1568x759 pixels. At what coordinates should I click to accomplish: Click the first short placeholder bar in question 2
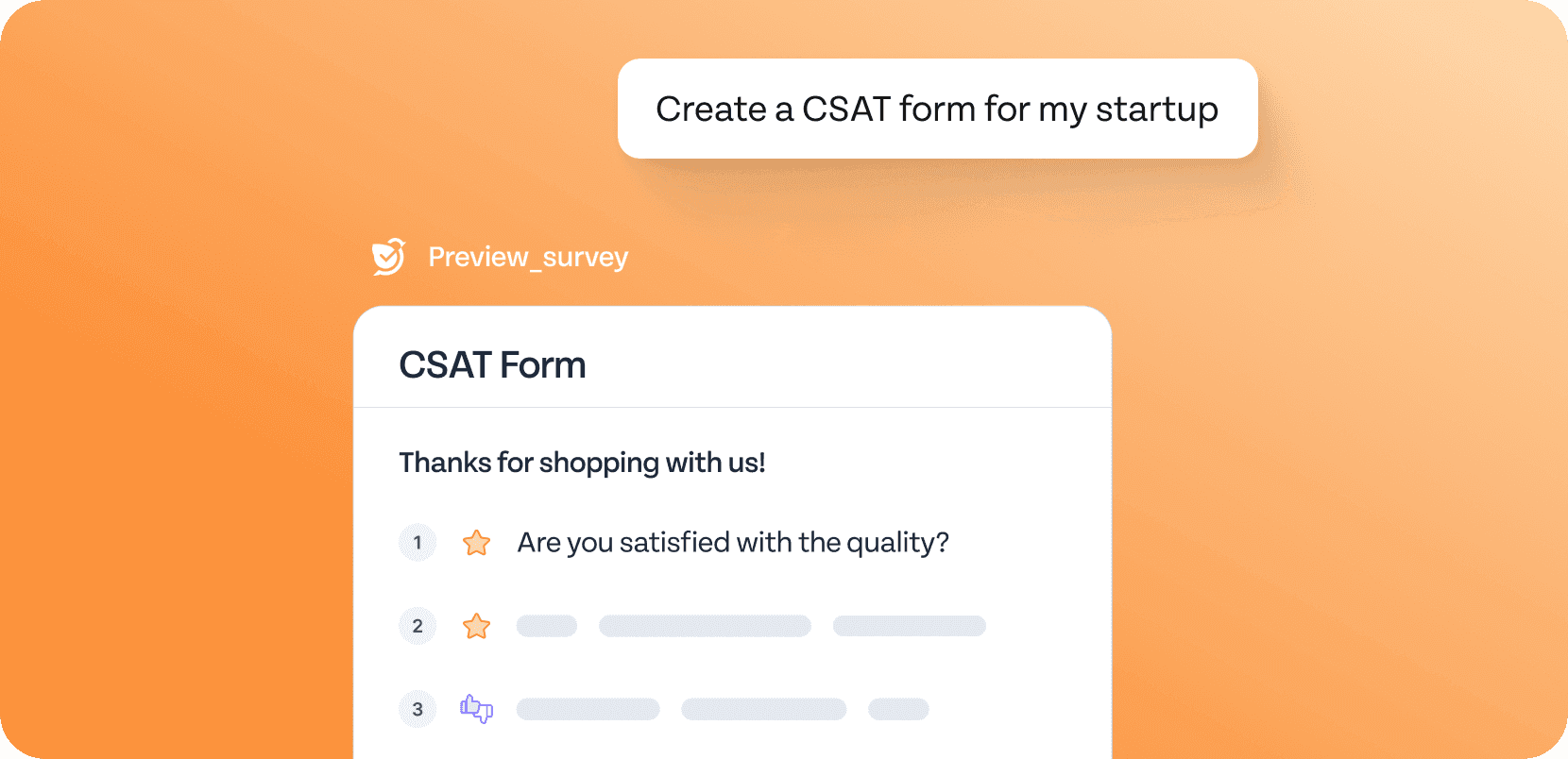click(547, 626)
